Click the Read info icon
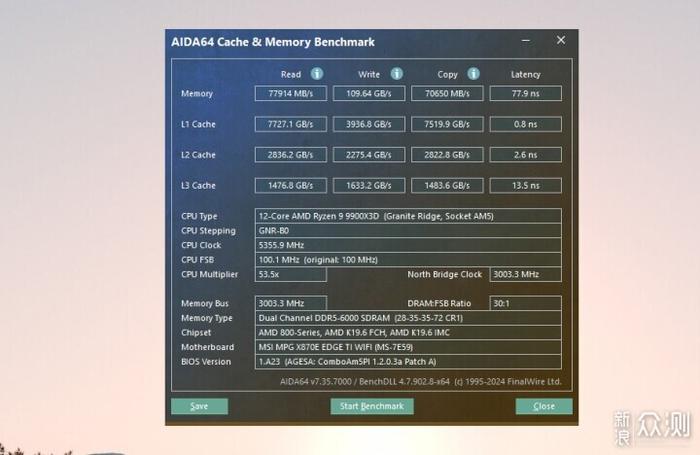The height and width of the screenshot is (455, 700). (317, 74)
